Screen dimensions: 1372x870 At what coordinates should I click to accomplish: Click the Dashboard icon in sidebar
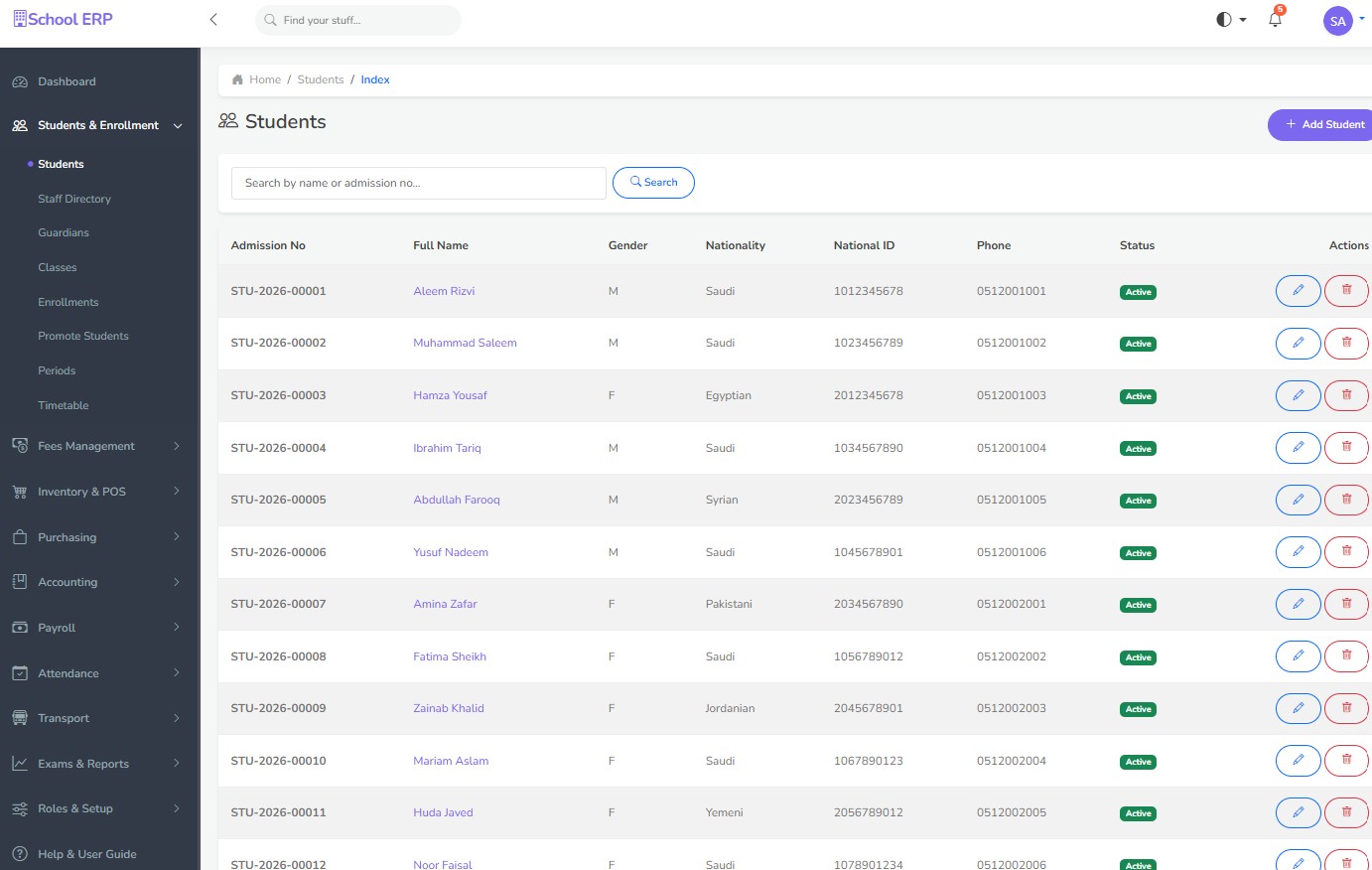[20, 81]
